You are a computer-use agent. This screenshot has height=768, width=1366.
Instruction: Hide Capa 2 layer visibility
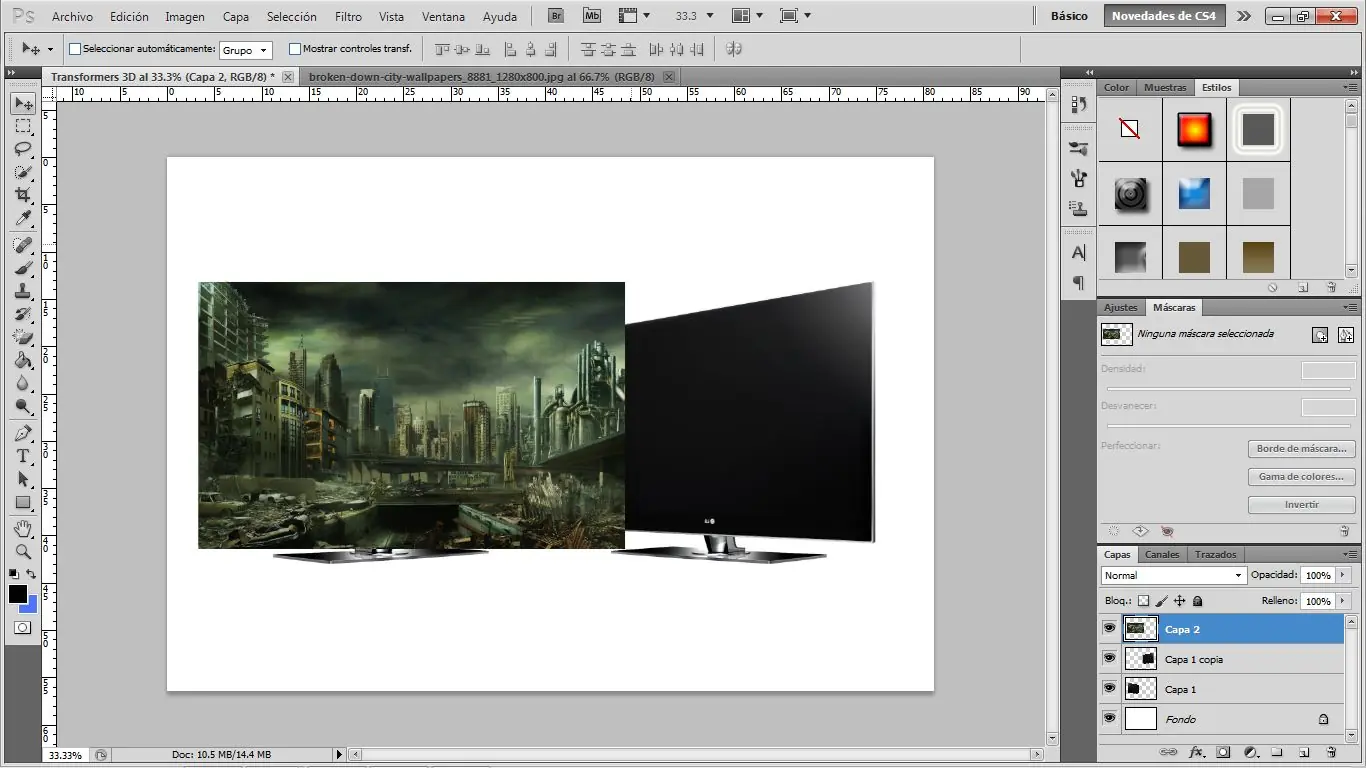(1109, 628)
